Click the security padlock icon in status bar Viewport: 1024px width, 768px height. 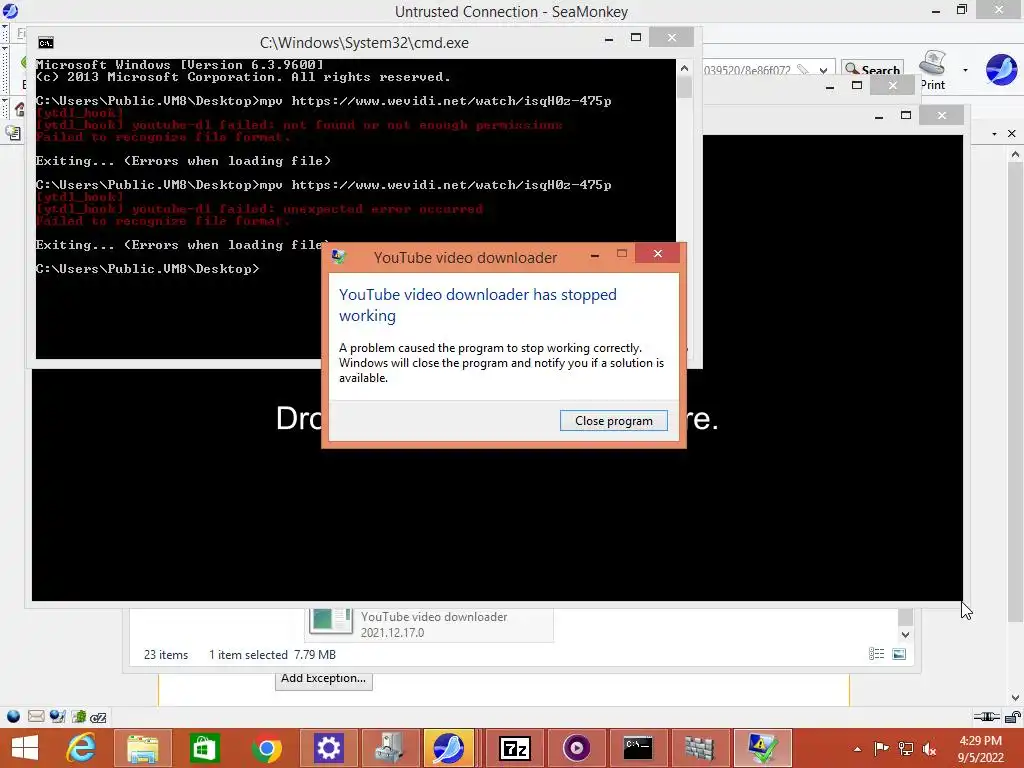(1012, 717)
